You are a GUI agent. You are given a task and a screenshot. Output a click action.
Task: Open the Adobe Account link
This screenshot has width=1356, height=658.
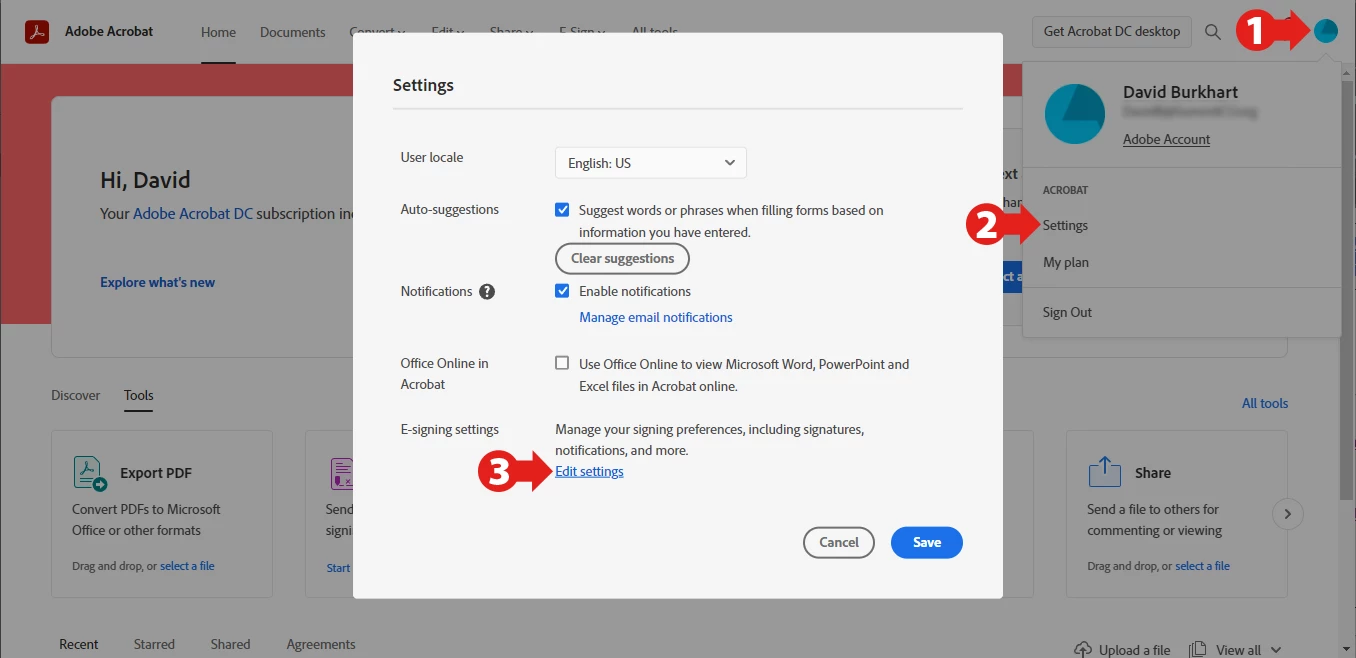coord(1167,139)
